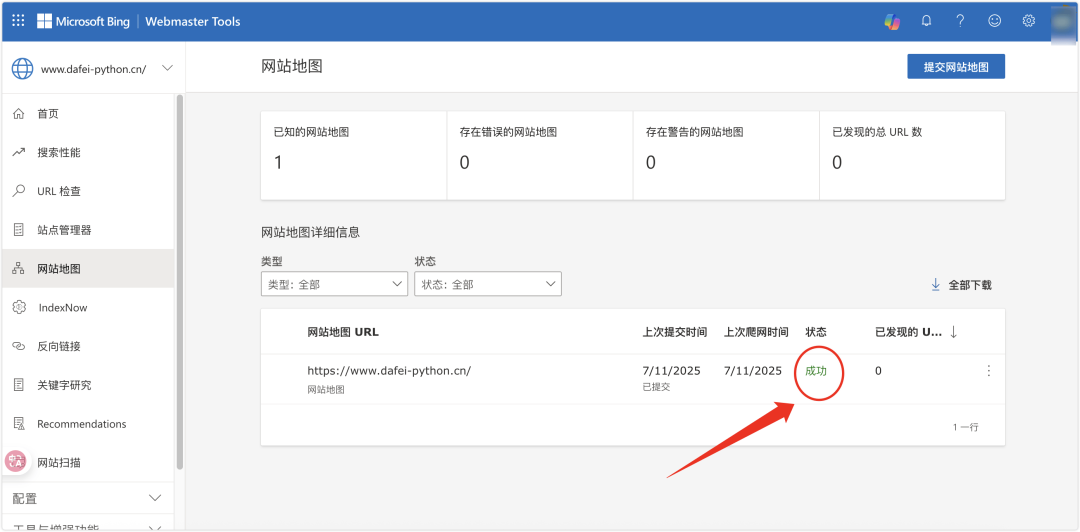Click the 存在警告的网站地图 summary card
This screenshot has height=532, width=1080.
(x=726, y=156)
